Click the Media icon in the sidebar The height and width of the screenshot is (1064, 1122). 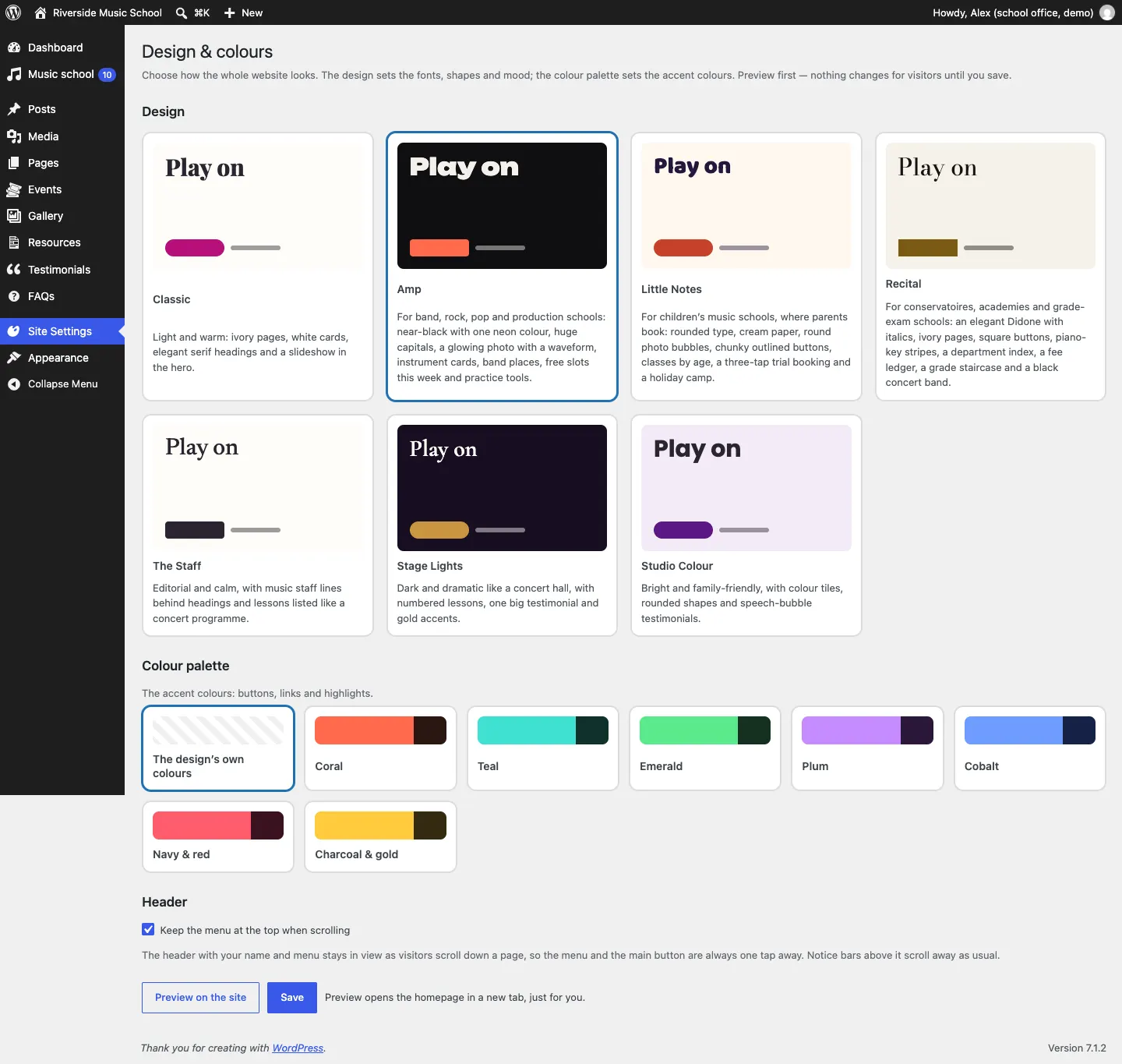[14, 136]
